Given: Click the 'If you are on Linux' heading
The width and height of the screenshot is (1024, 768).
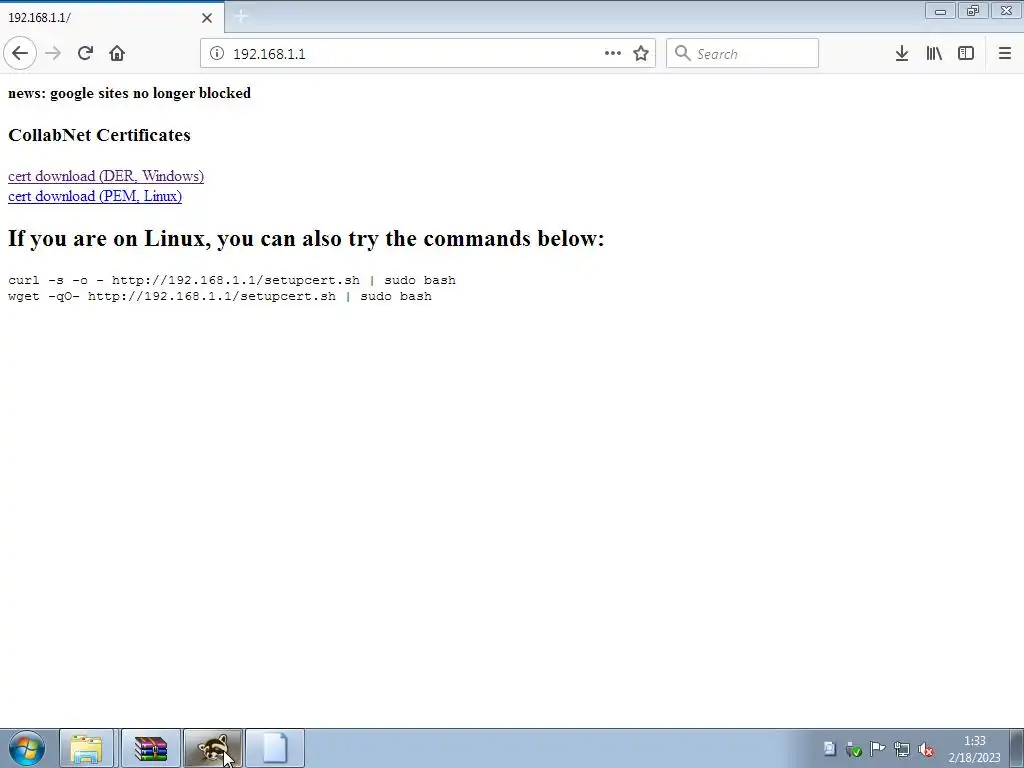Looking at the screenshot, I should point(306,238).
